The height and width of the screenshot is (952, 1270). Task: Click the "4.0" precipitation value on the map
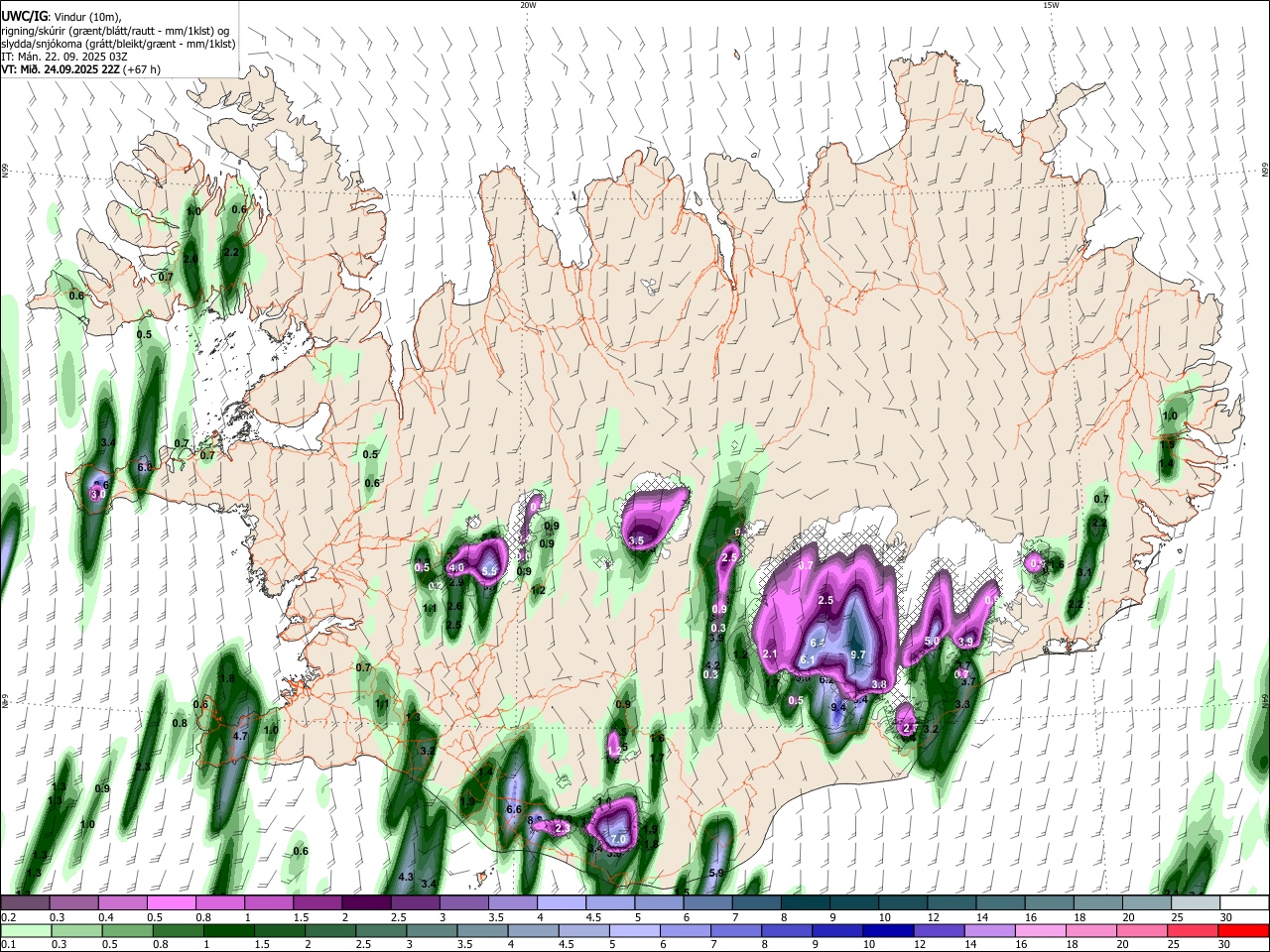[x=457, y=567]
